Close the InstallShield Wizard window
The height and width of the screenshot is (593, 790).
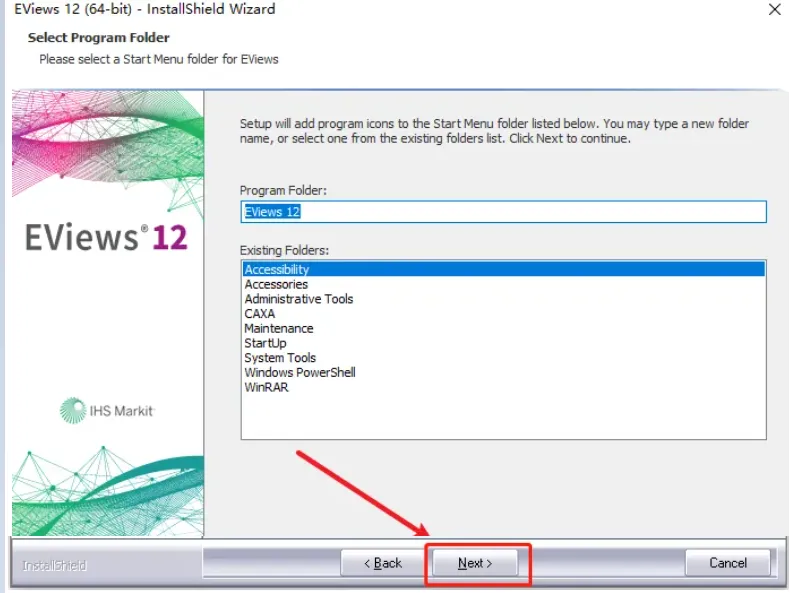(774, 10)
